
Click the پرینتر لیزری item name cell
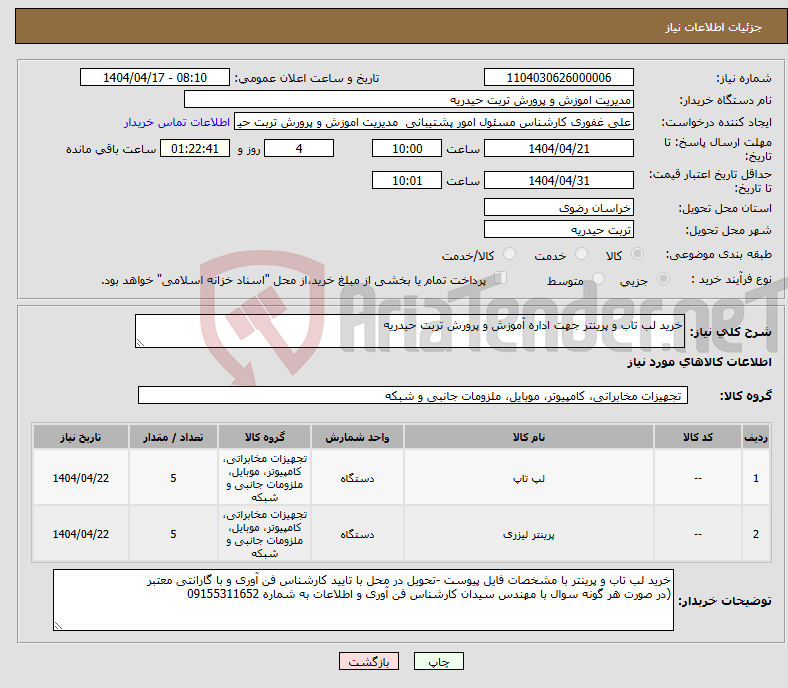click(529, 534)
